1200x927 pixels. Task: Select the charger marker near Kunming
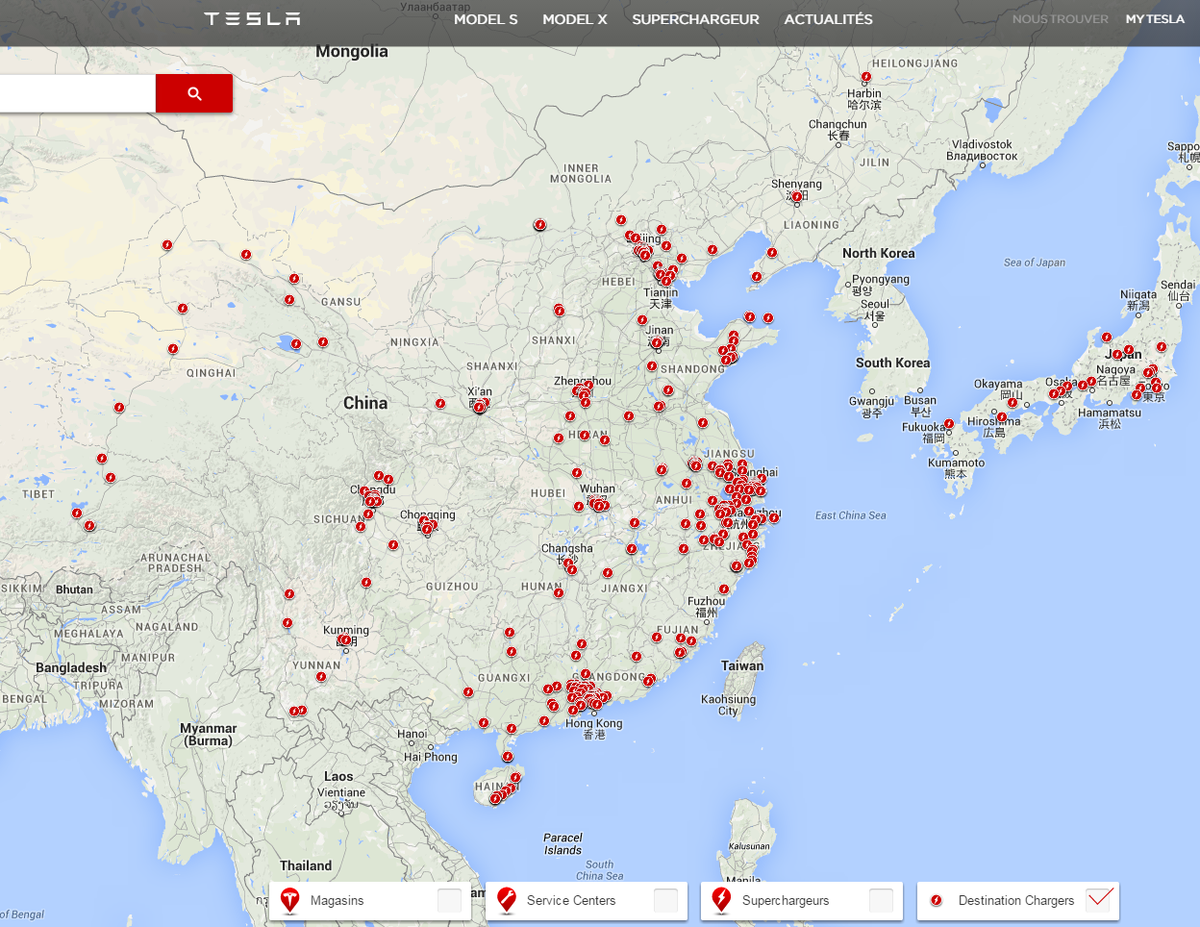coord(345,640)
